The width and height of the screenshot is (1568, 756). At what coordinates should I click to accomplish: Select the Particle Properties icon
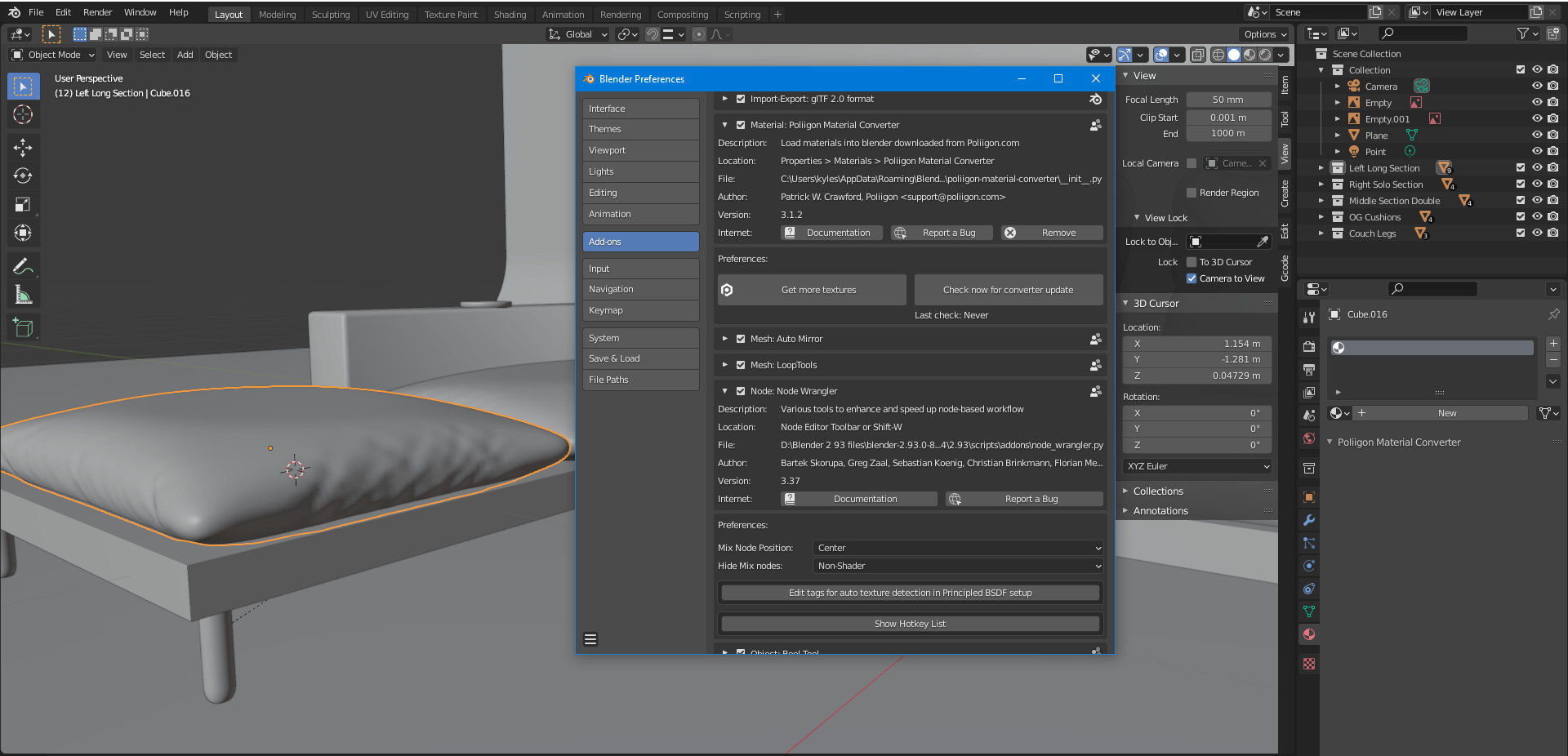1308,543
